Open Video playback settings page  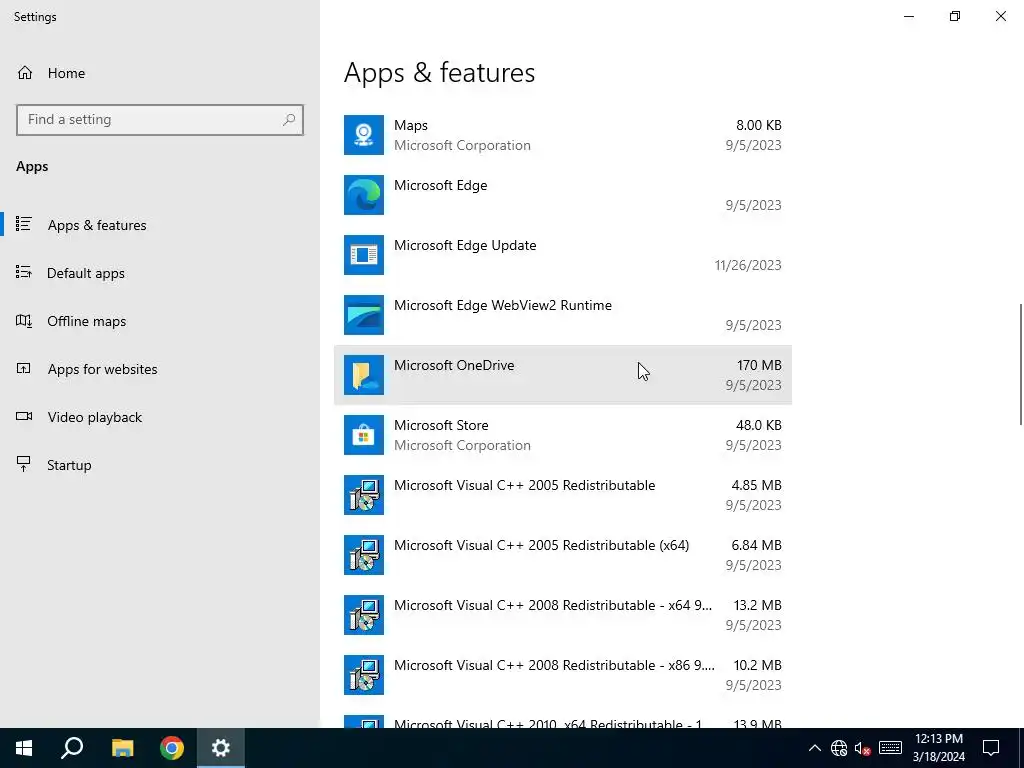point(160,417)
